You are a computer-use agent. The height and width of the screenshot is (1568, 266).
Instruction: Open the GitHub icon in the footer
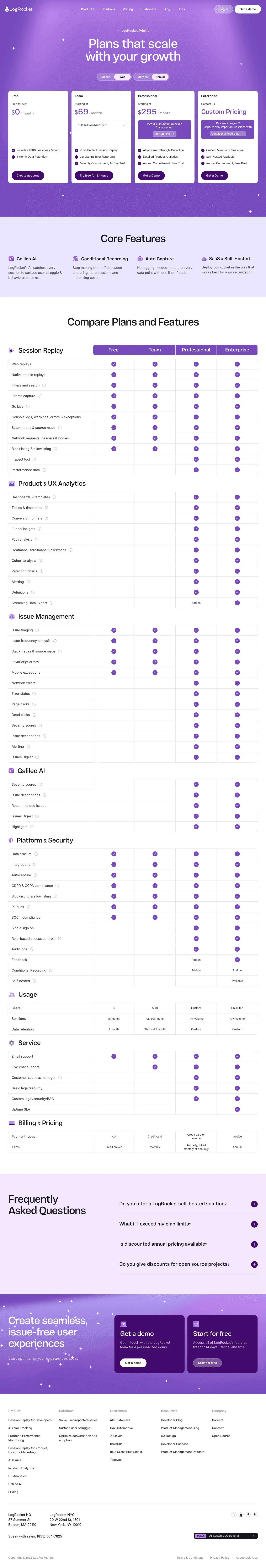coord(241,1514)
